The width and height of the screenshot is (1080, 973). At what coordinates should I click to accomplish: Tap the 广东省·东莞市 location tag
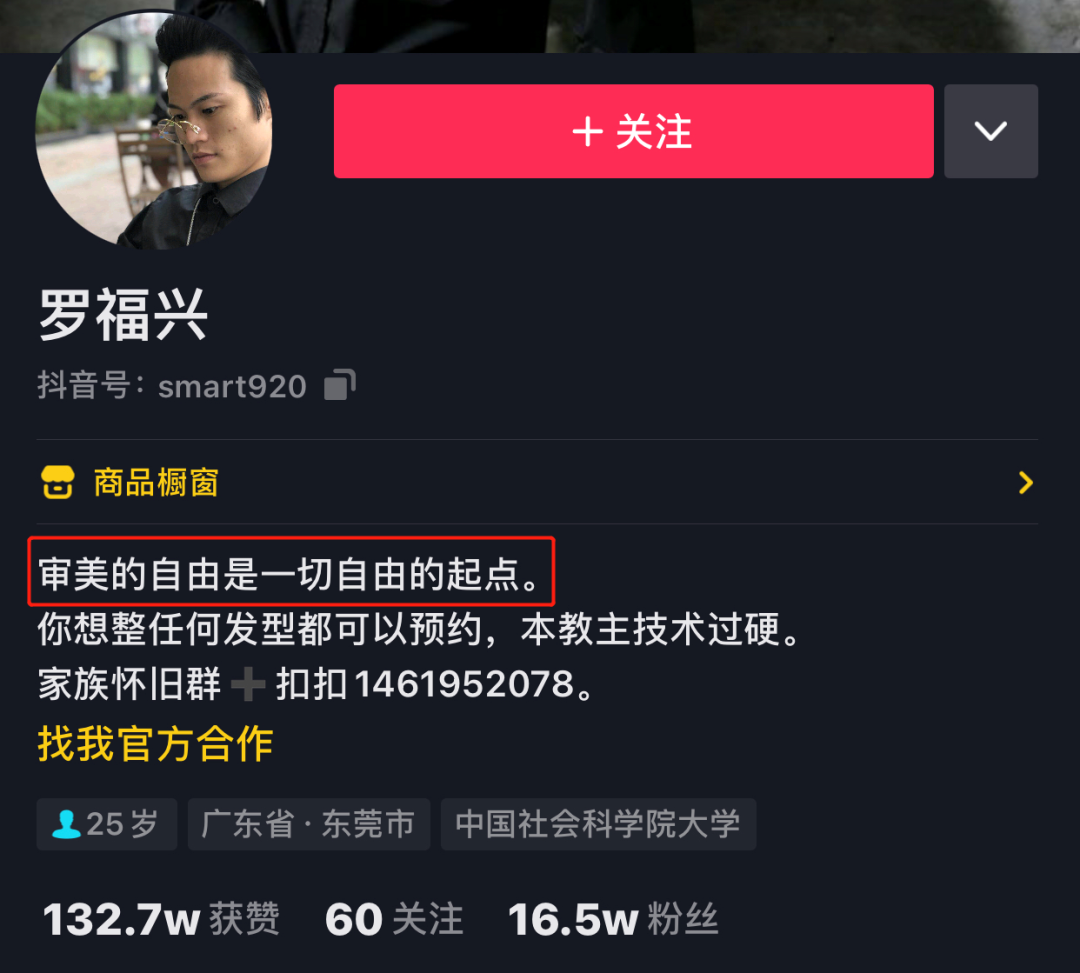(309, 824)
